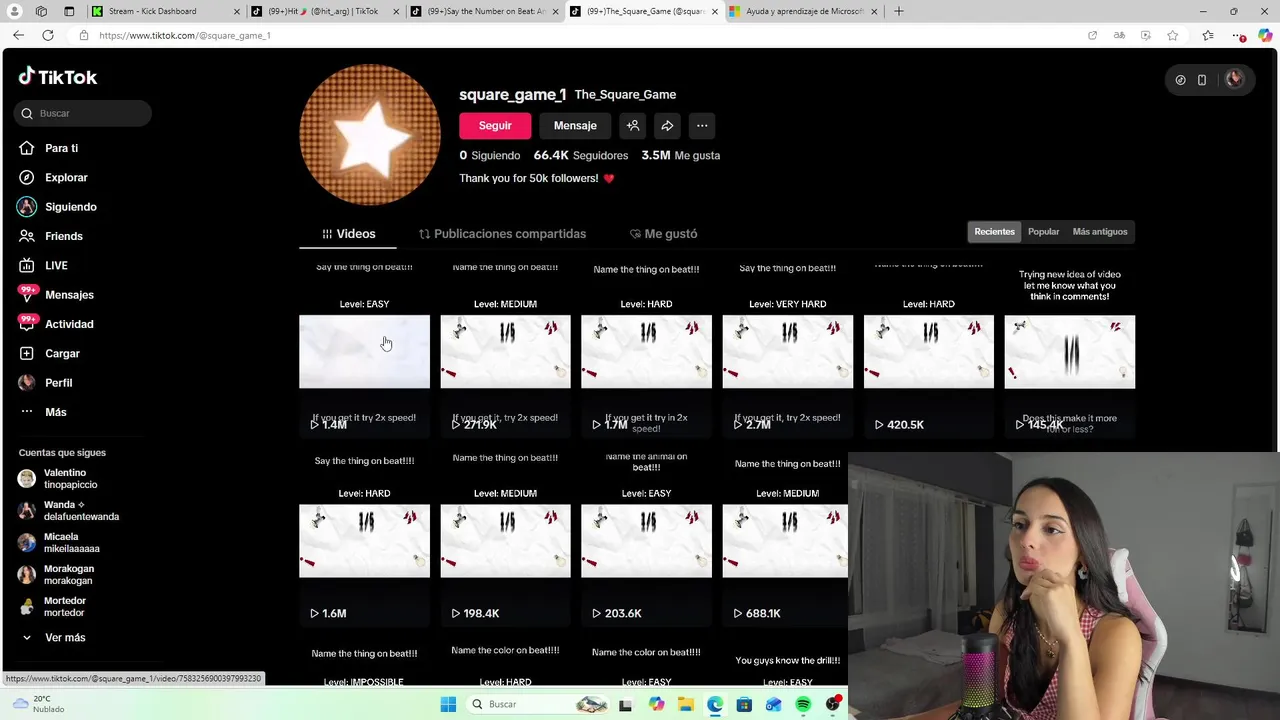
Task: Select the Videos tab
Action: tap(348, 234)
